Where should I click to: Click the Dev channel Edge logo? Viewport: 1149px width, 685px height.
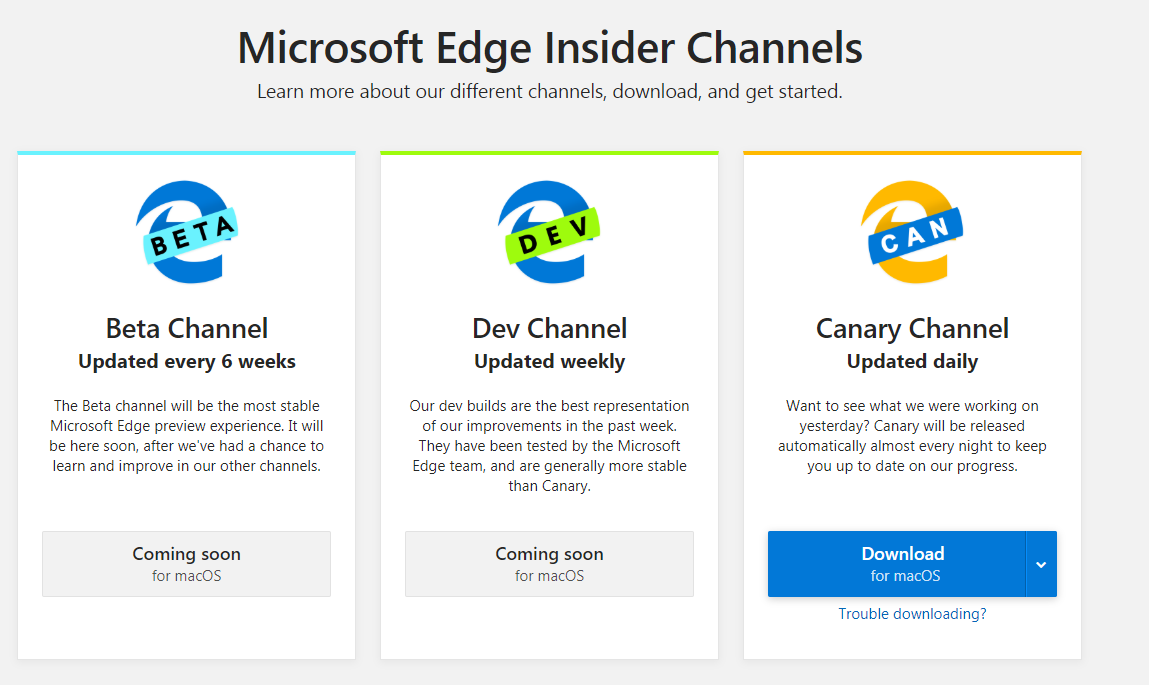point(549,232)
